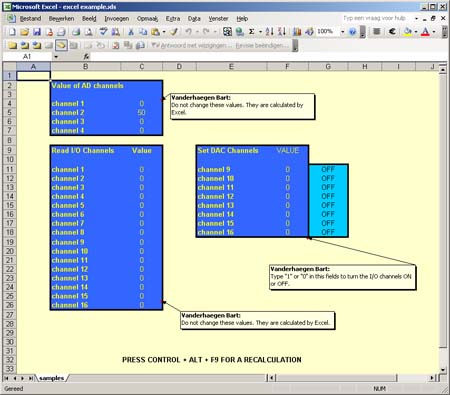
Task: Click the vertical scrollbar down arrow
Action: (x=443, y=369)
